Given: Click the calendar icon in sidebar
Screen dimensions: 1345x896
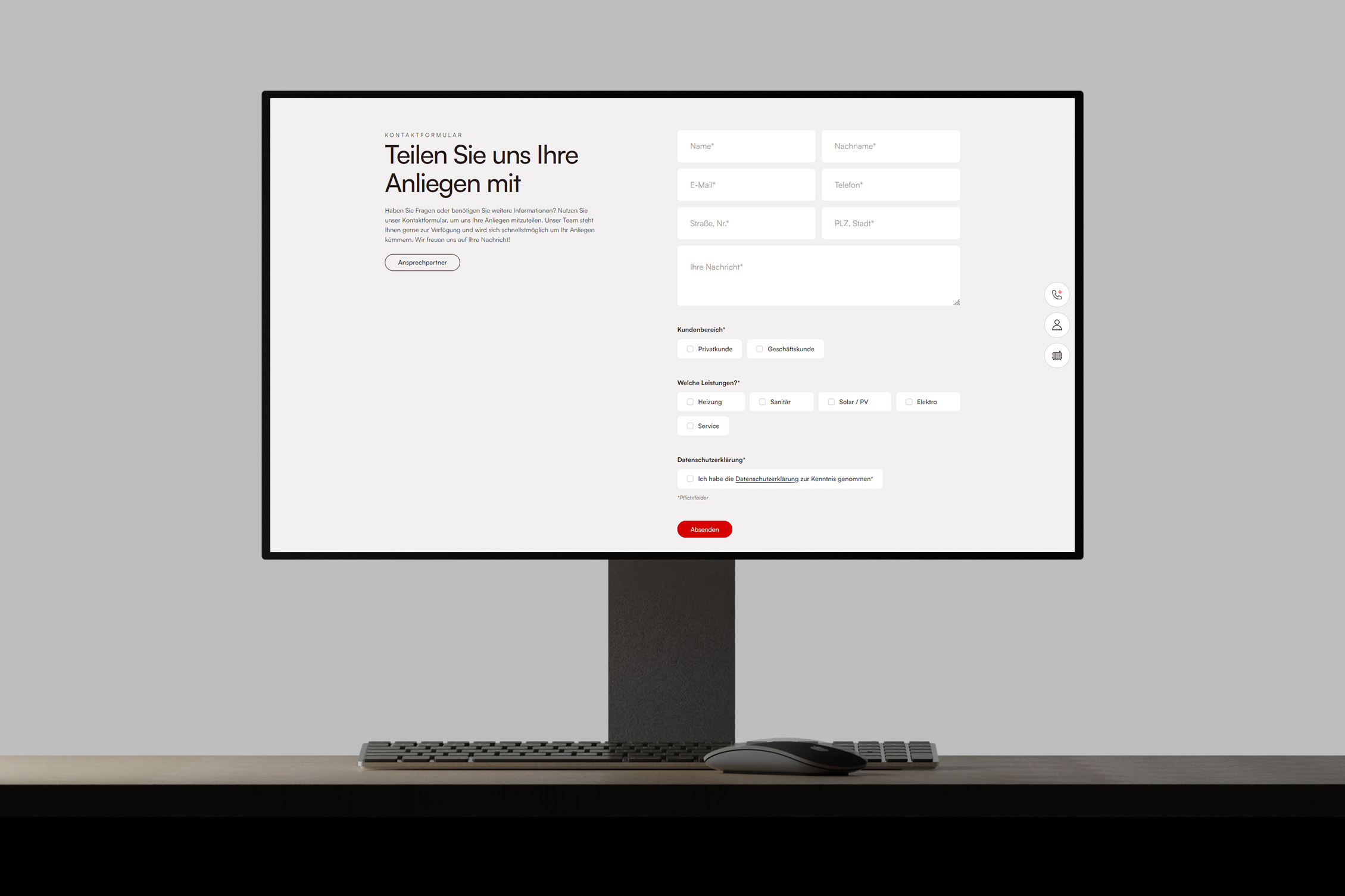Looking at the screenshot, I should point(1057,355).
